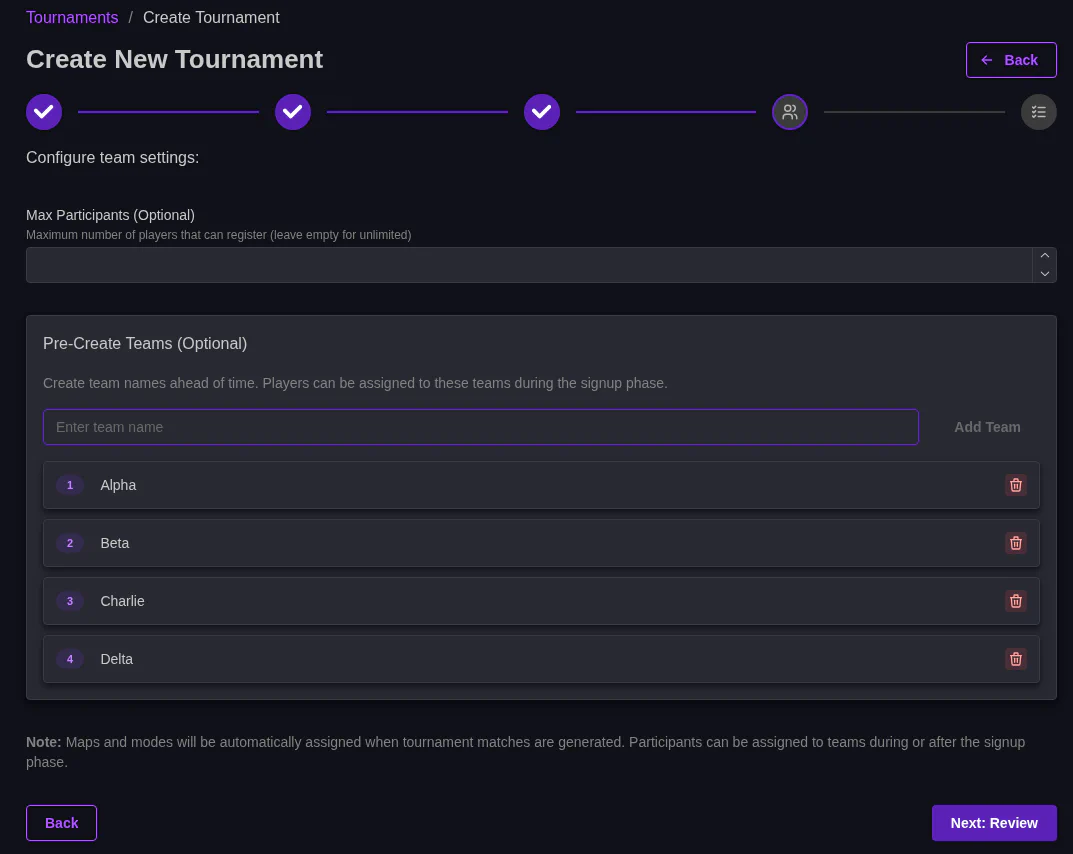Decrement Max Participants using the down arrow
The image size is (1073, 854).
1045,275
